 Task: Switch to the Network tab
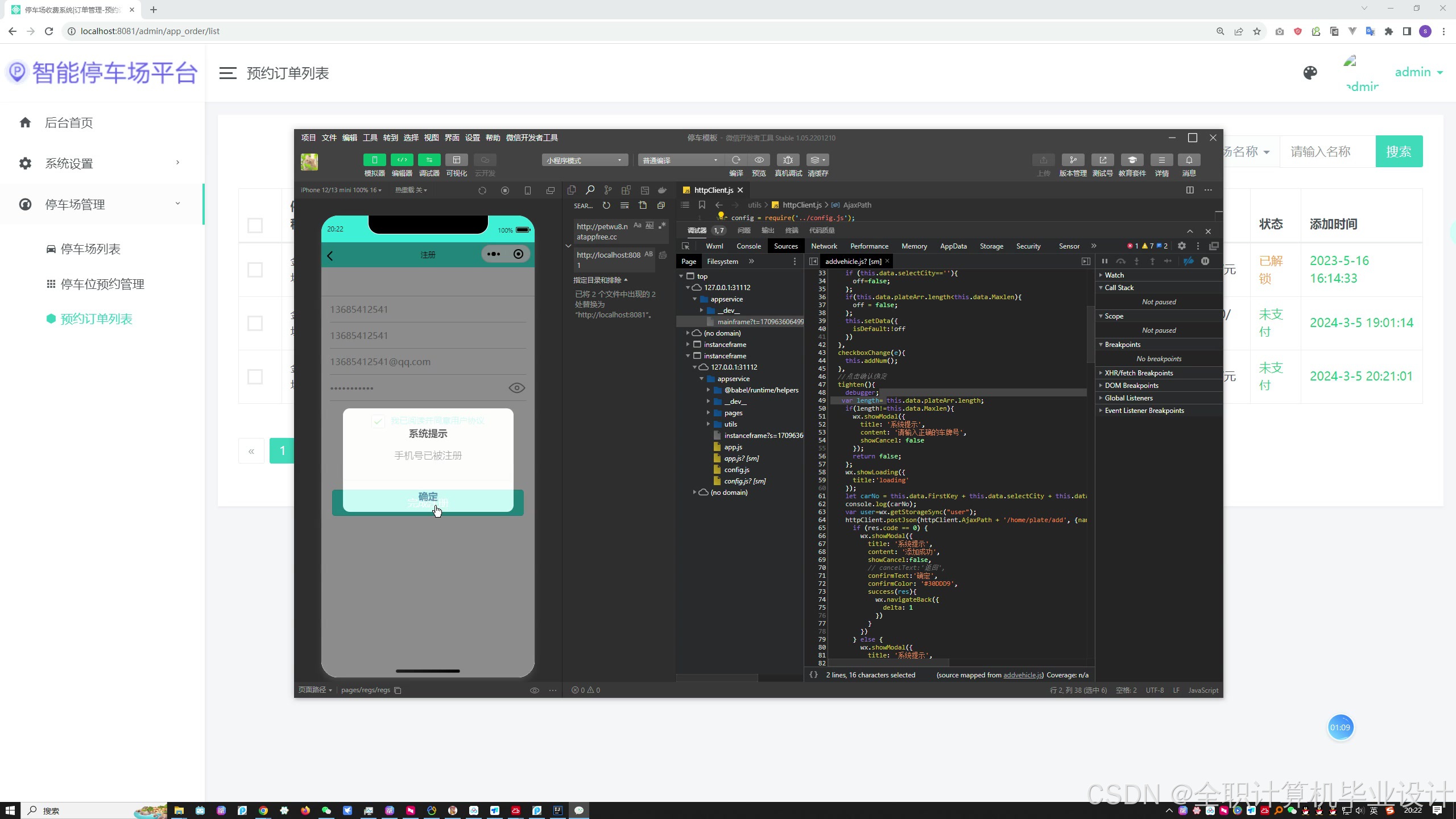click(824, 246)
